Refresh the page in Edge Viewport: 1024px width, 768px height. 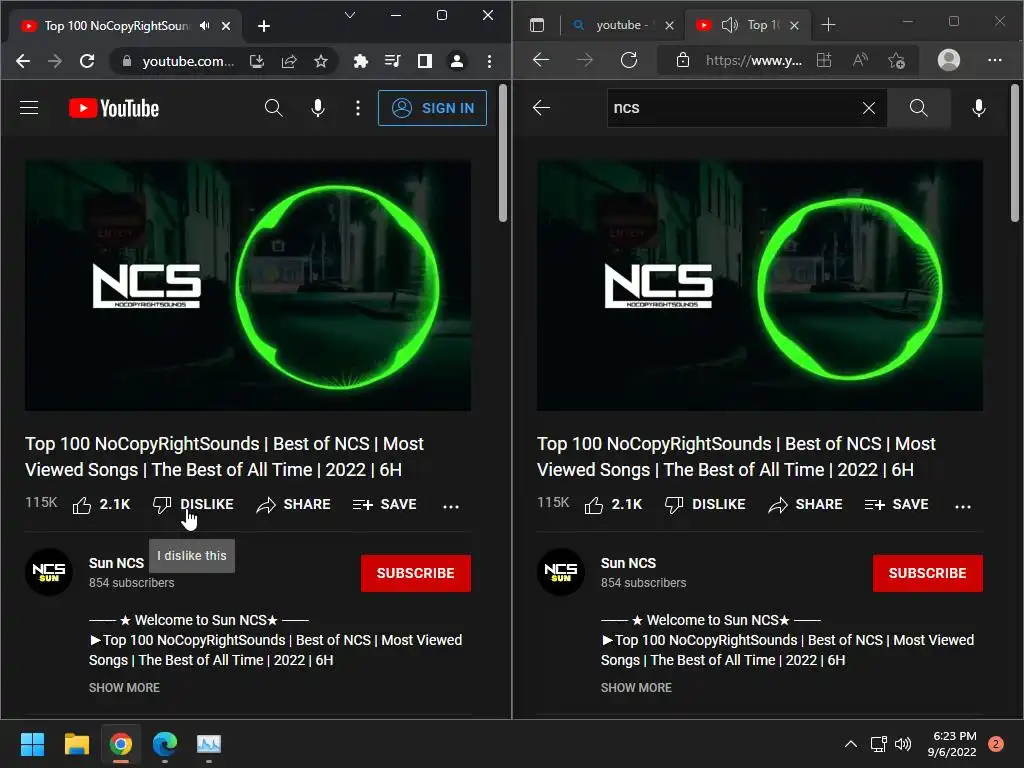click(629, 60)
